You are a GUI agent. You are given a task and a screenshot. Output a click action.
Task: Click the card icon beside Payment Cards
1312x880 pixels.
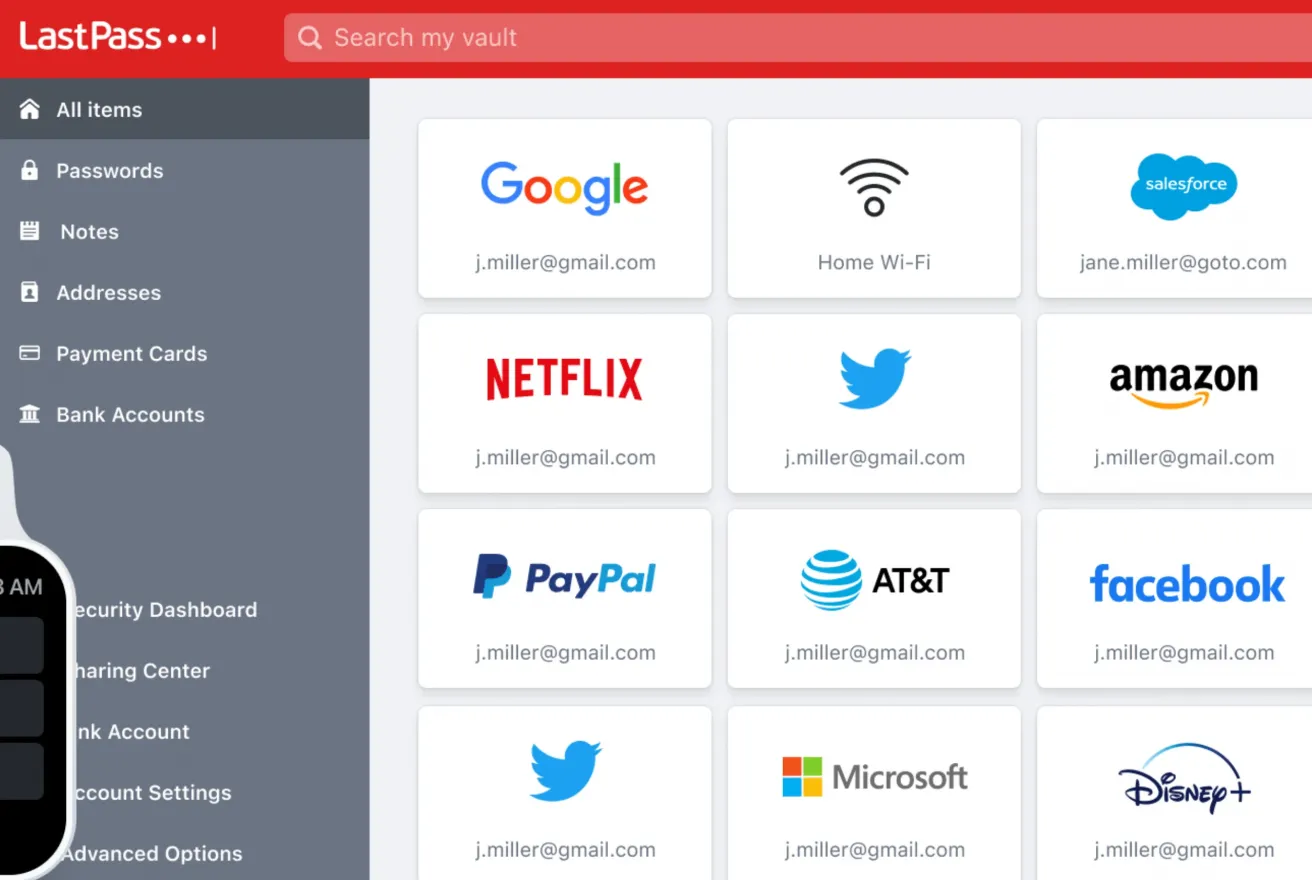click(x=30, y=353)
